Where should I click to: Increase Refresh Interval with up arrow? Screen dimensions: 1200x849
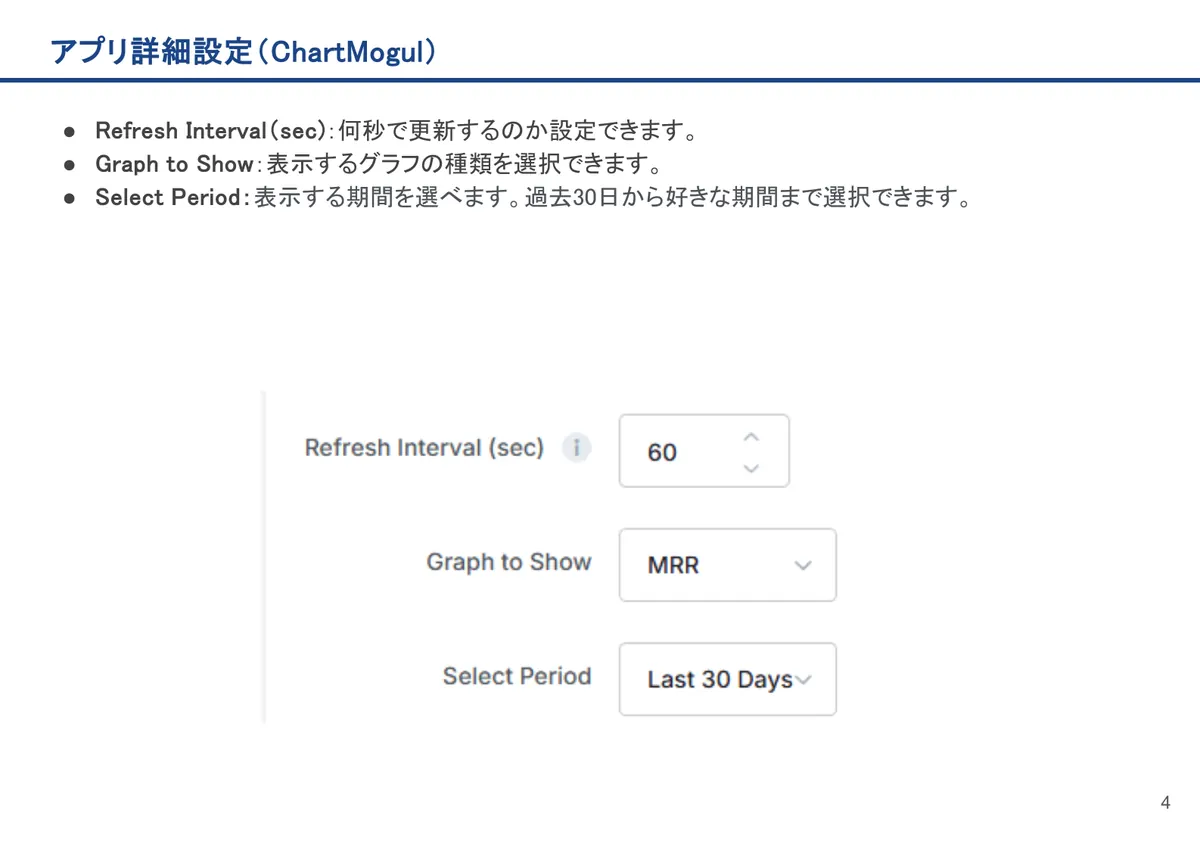tap(753, 437)
